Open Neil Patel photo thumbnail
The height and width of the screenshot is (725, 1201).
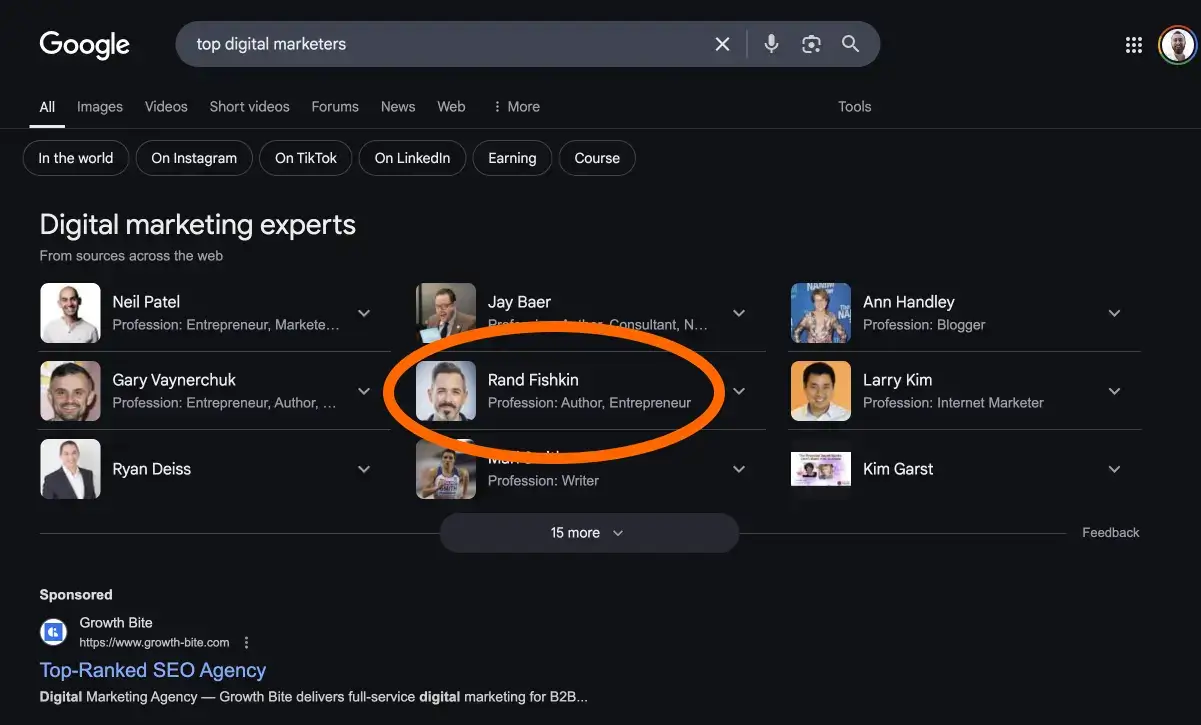70,313
